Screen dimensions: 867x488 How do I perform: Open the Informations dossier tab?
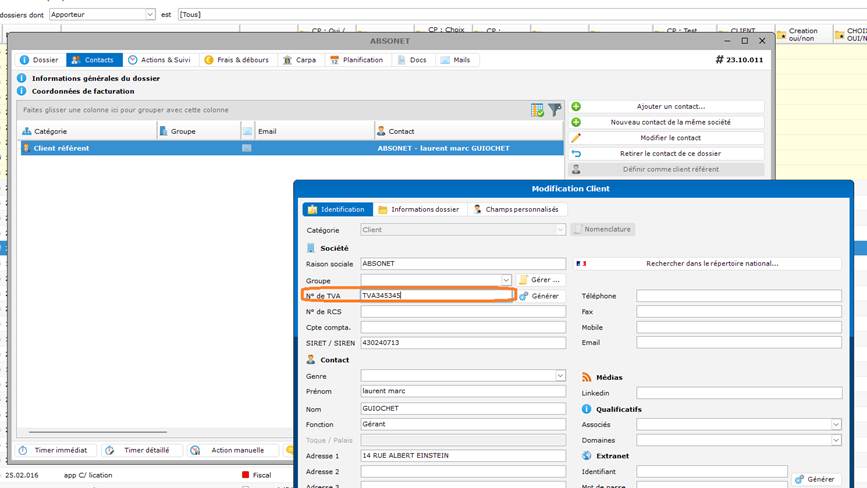click(418, 210)
